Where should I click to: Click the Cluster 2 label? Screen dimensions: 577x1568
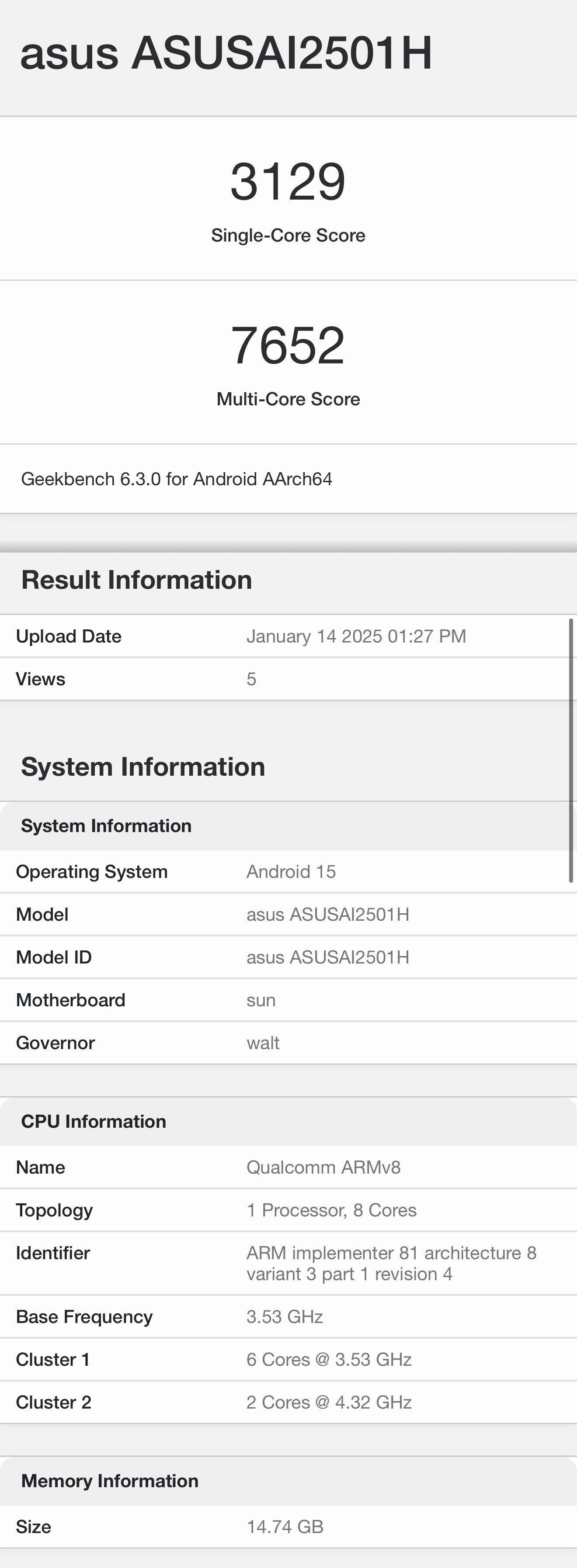coord(54,1402)
